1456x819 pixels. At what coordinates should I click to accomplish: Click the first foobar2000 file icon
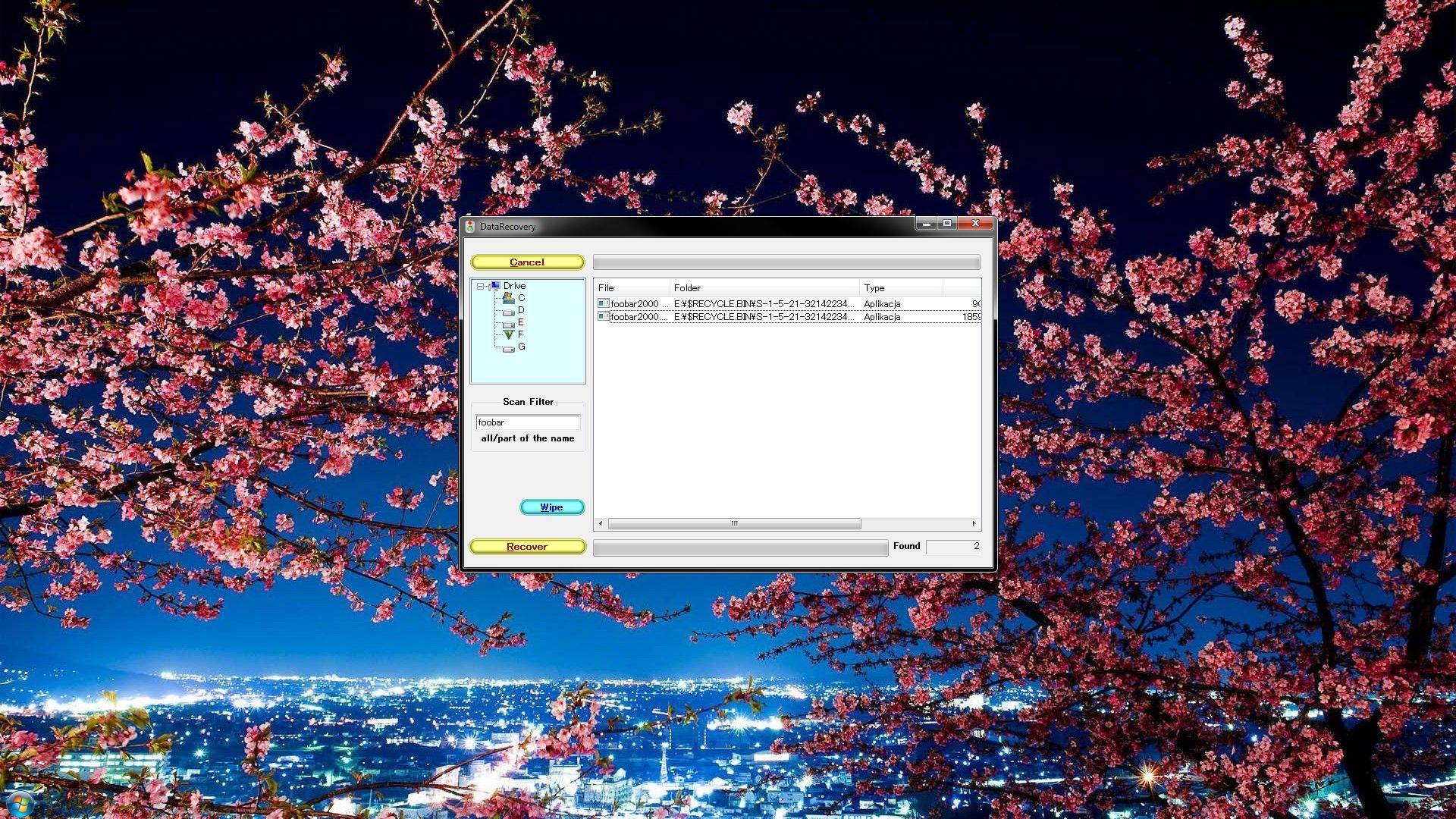tap(604, 303)
